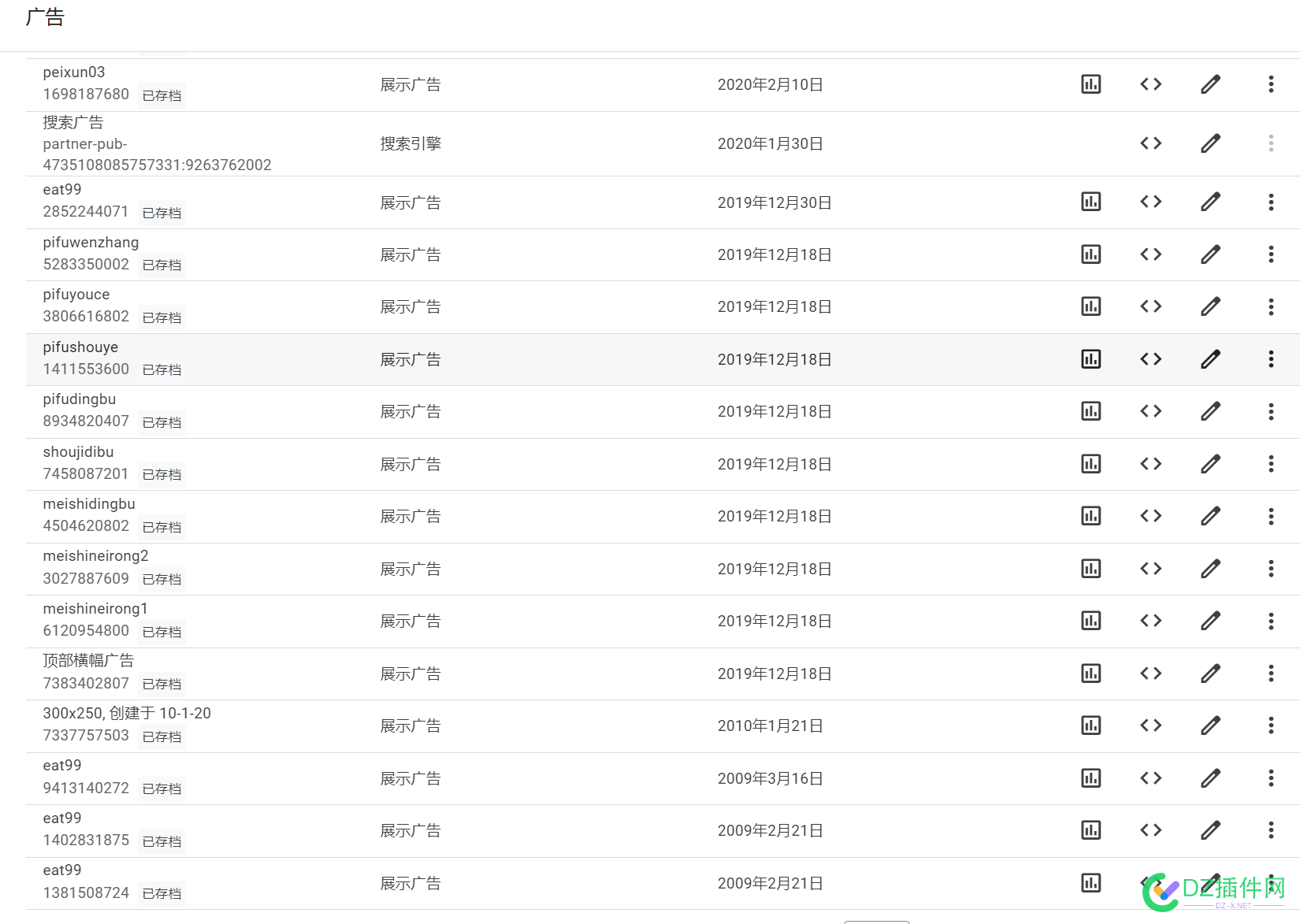1300x924 pixels.
Task: Click the 搜索广告 ad unit name
Action: [73, 122]
